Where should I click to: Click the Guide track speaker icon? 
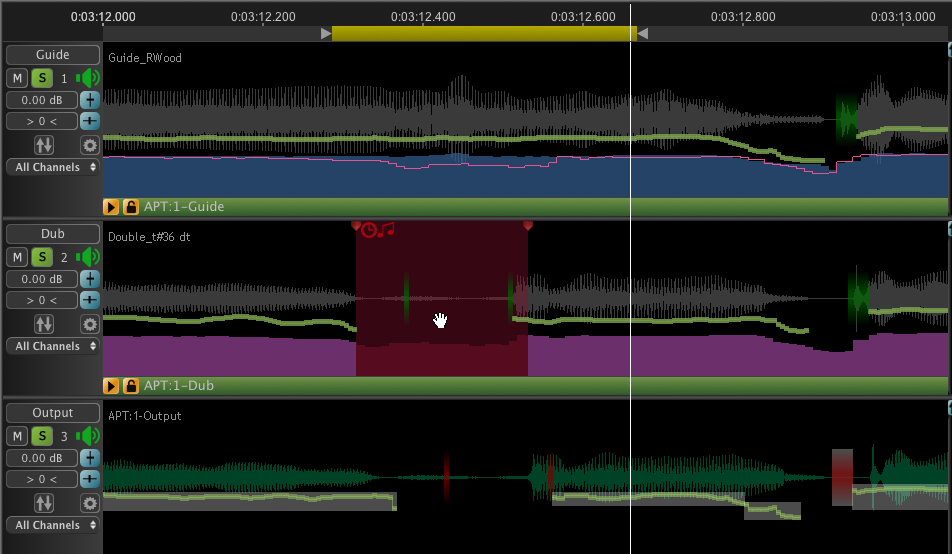click(90, 78)
